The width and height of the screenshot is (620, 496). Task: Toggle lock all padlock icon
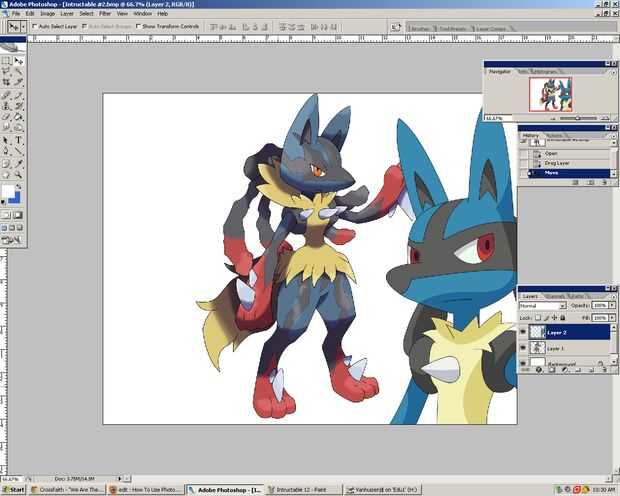562,318
